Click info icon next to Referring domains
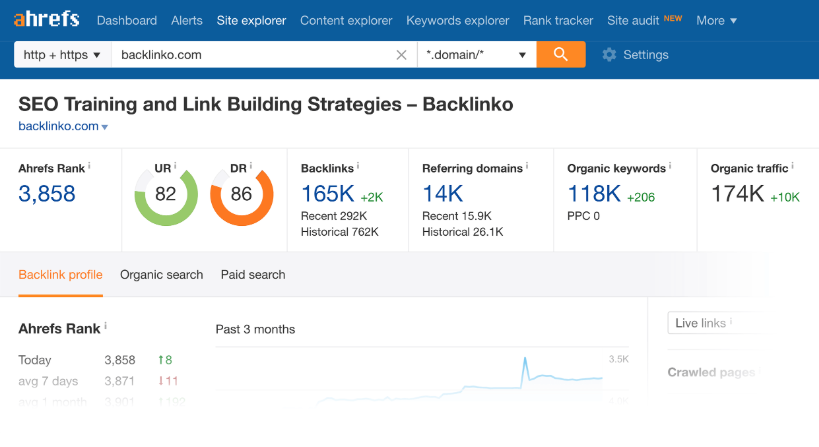 coord(527,166)
